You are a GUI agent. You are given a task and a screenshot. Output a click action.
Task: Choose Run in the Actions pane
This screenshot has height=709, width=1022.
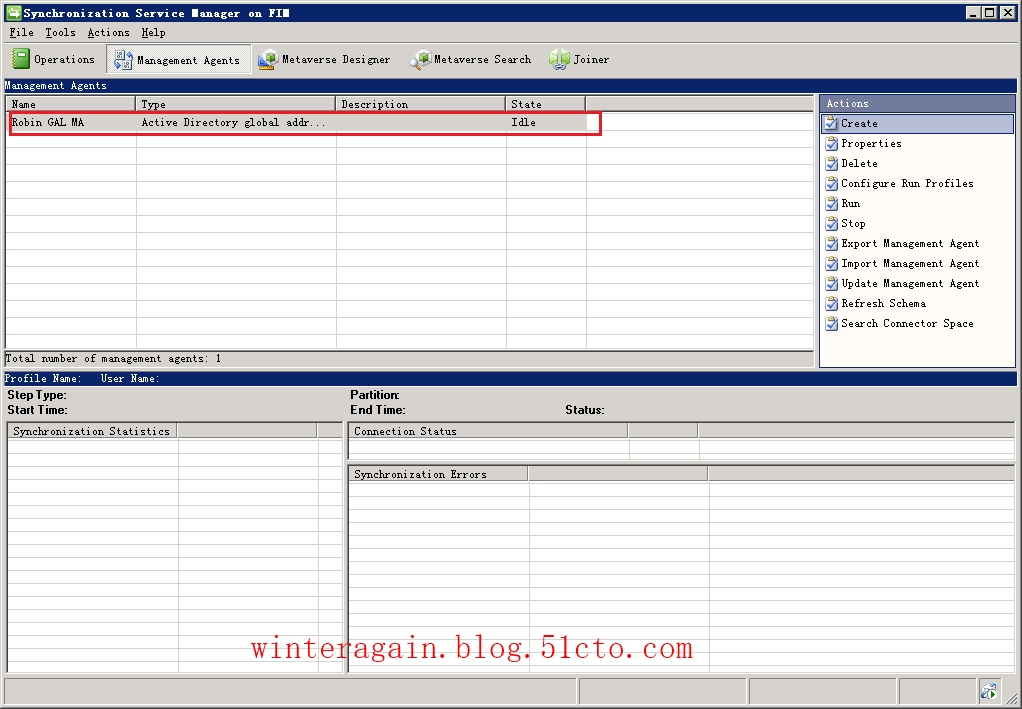click(x=851, y=203)
